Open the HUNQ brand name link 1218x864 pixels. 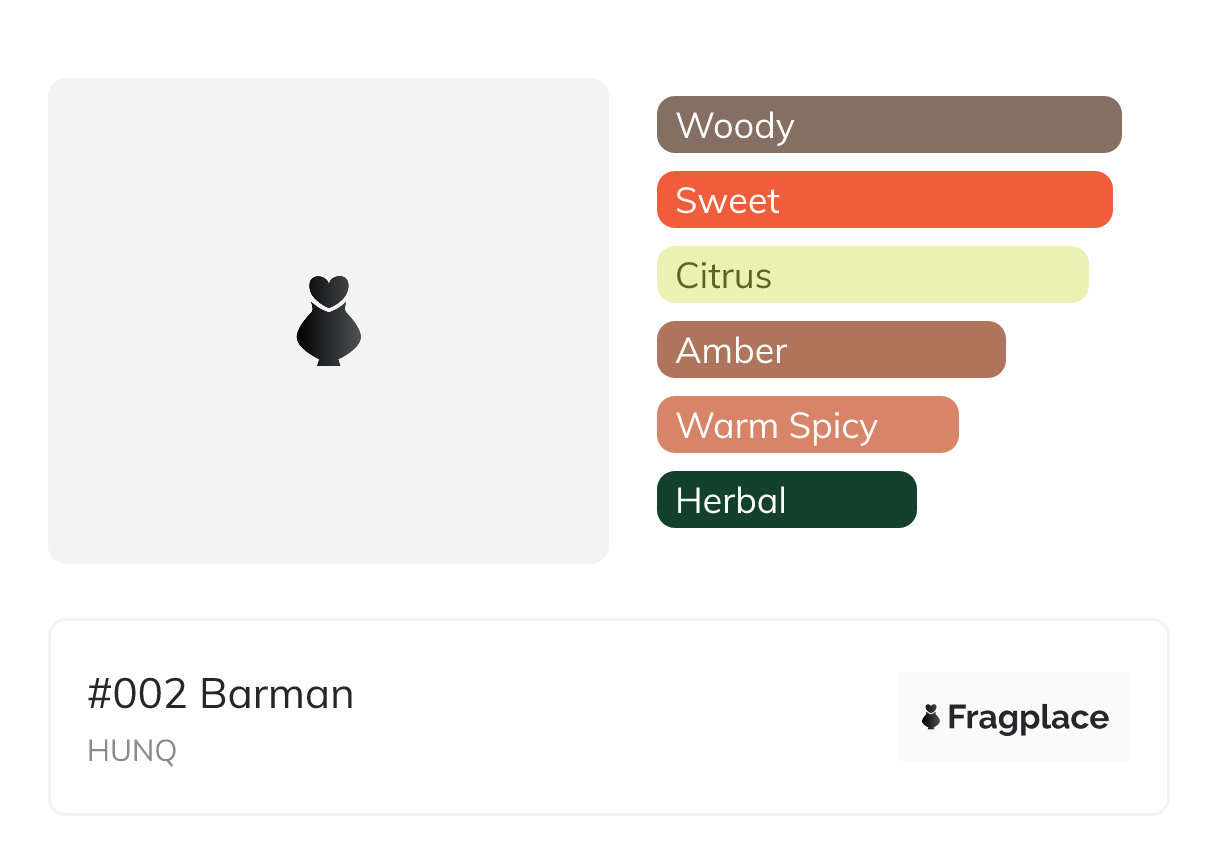click(x=132, y=751)
